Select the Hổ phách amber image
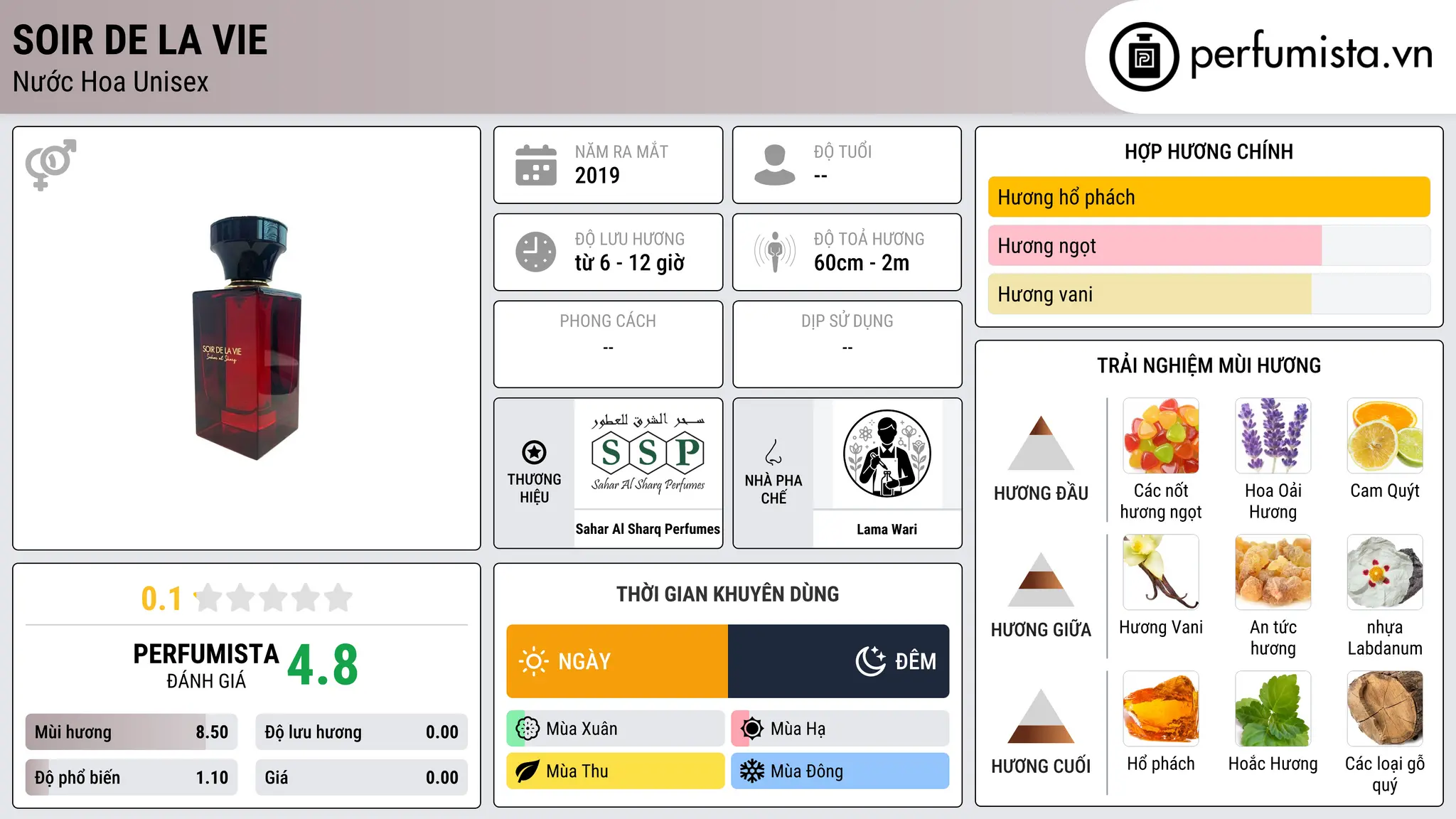Image resolution: width=1456 pixels, height=819 pixels. [x=1161, y=709]
